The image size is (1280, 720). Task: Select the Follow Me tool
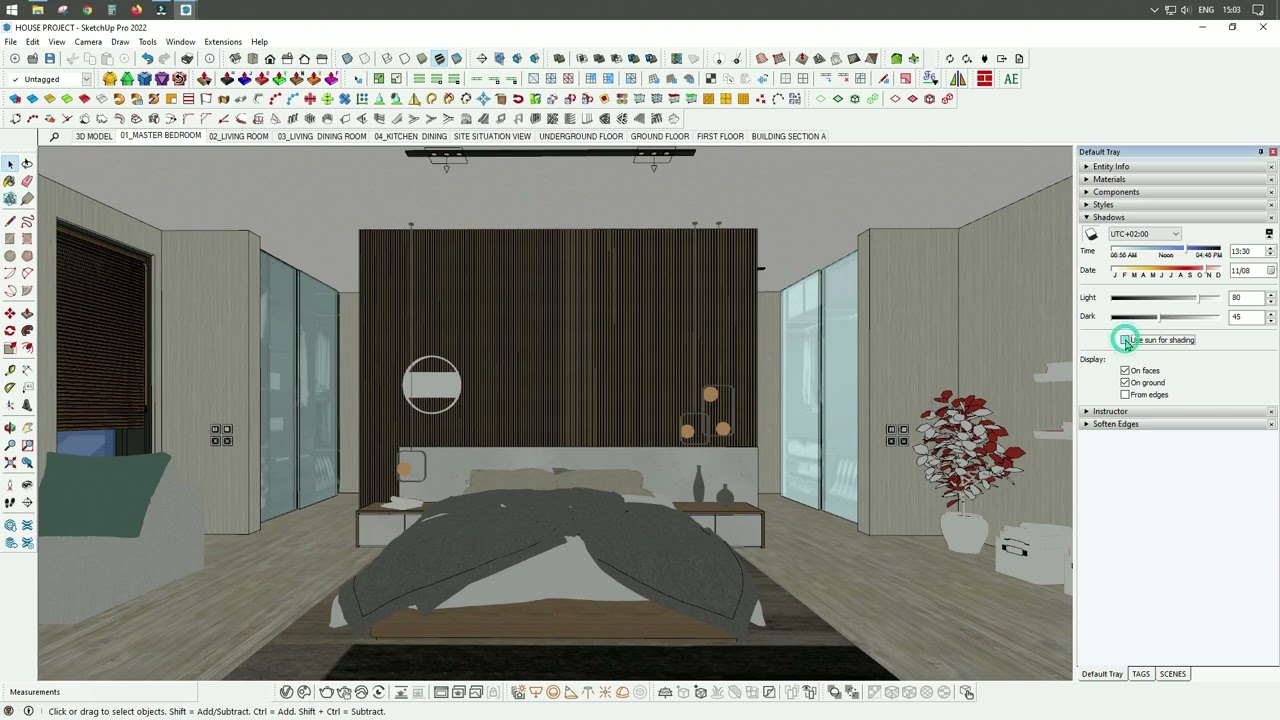click(x=27, y=331)
